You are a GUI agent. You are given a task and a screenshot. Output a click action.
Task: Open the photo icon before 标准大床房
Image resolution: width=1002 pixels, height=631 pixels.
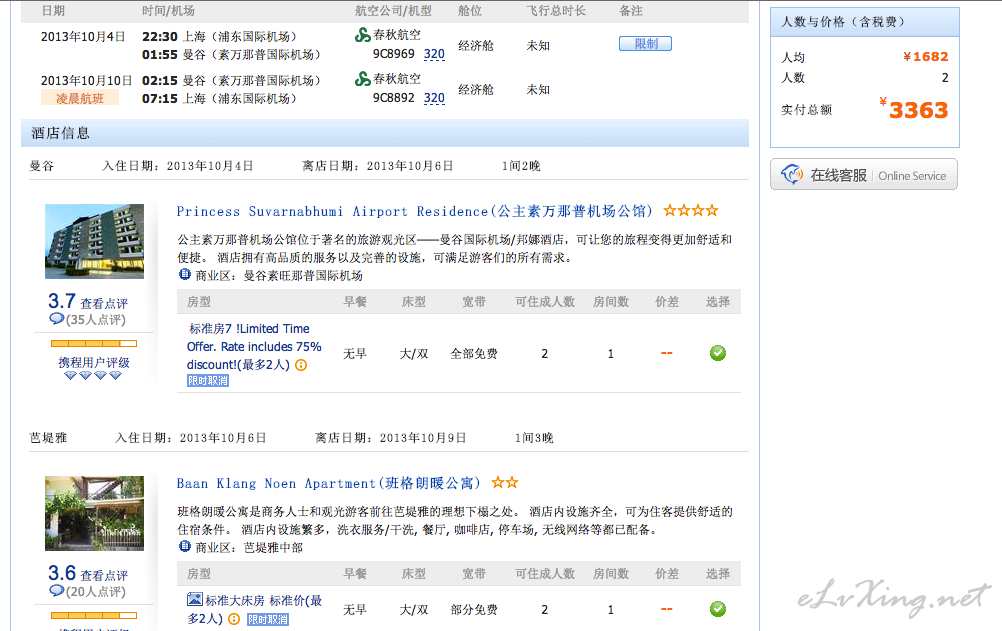click(194, 600)
